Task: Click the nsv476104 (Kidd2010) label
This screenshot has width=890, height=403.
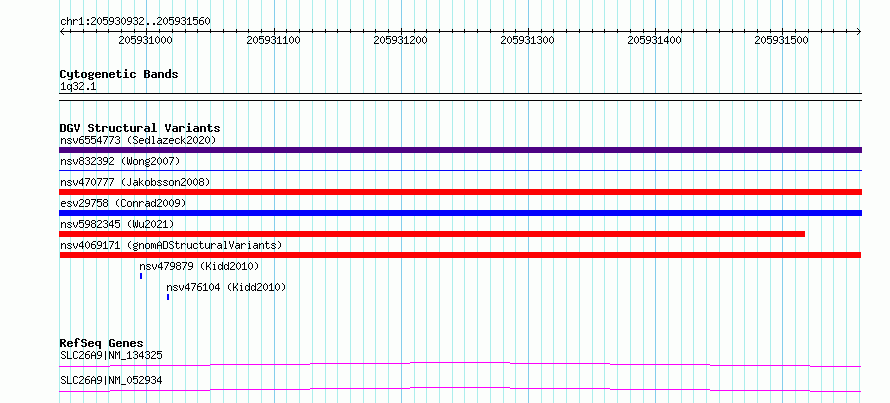Action: (x=226, y=287)
